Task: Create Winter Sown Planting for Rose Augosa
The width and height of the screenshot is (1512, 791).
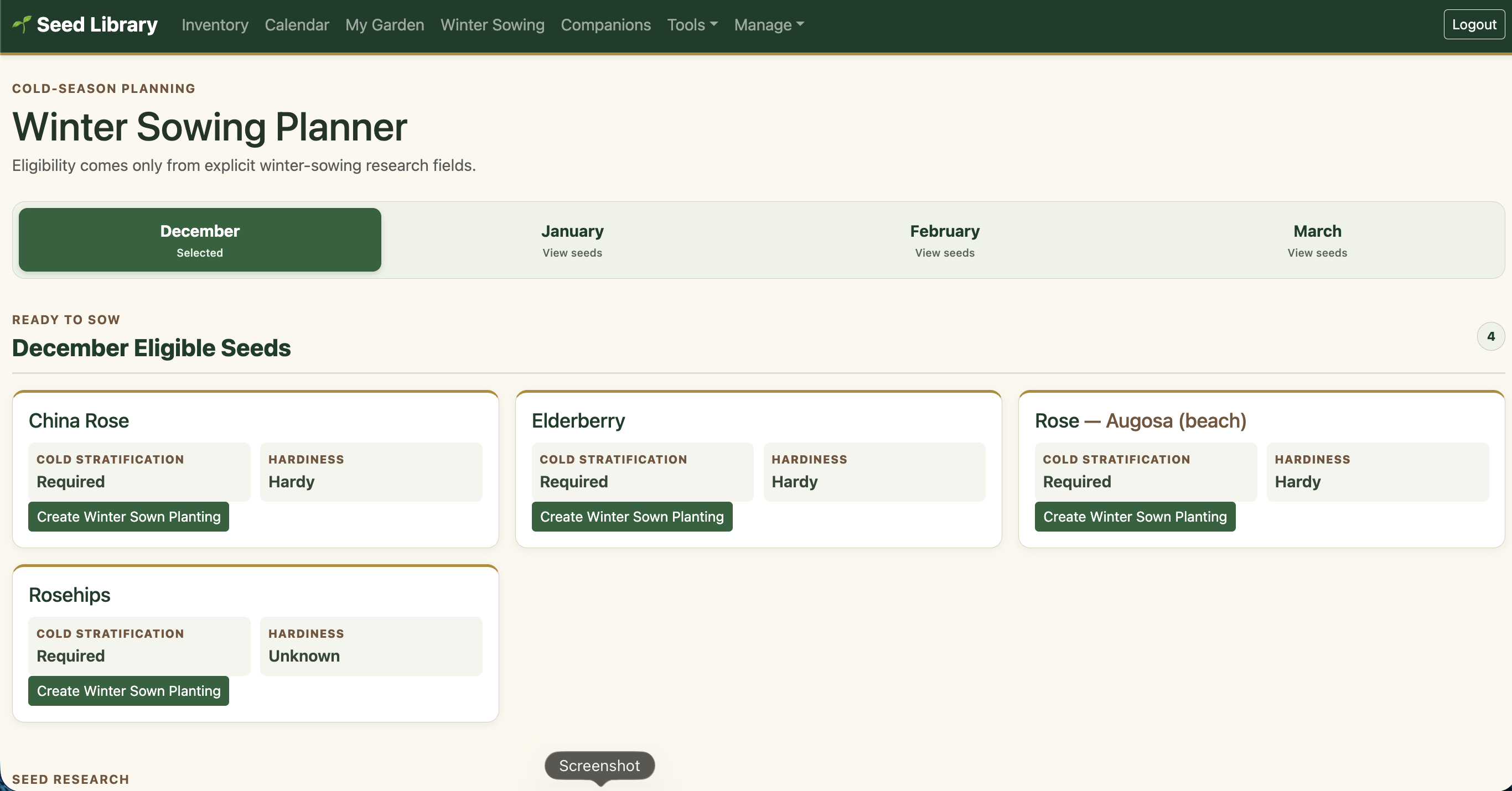Action: click(x=1135, y=517)
